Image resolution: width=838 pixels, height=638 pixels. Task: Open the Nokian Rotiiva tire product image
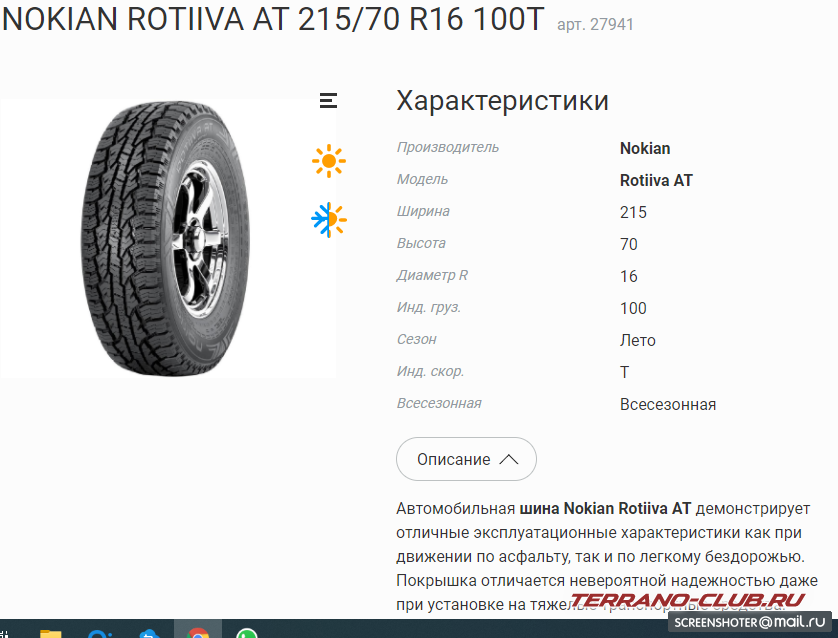point(167,238)
